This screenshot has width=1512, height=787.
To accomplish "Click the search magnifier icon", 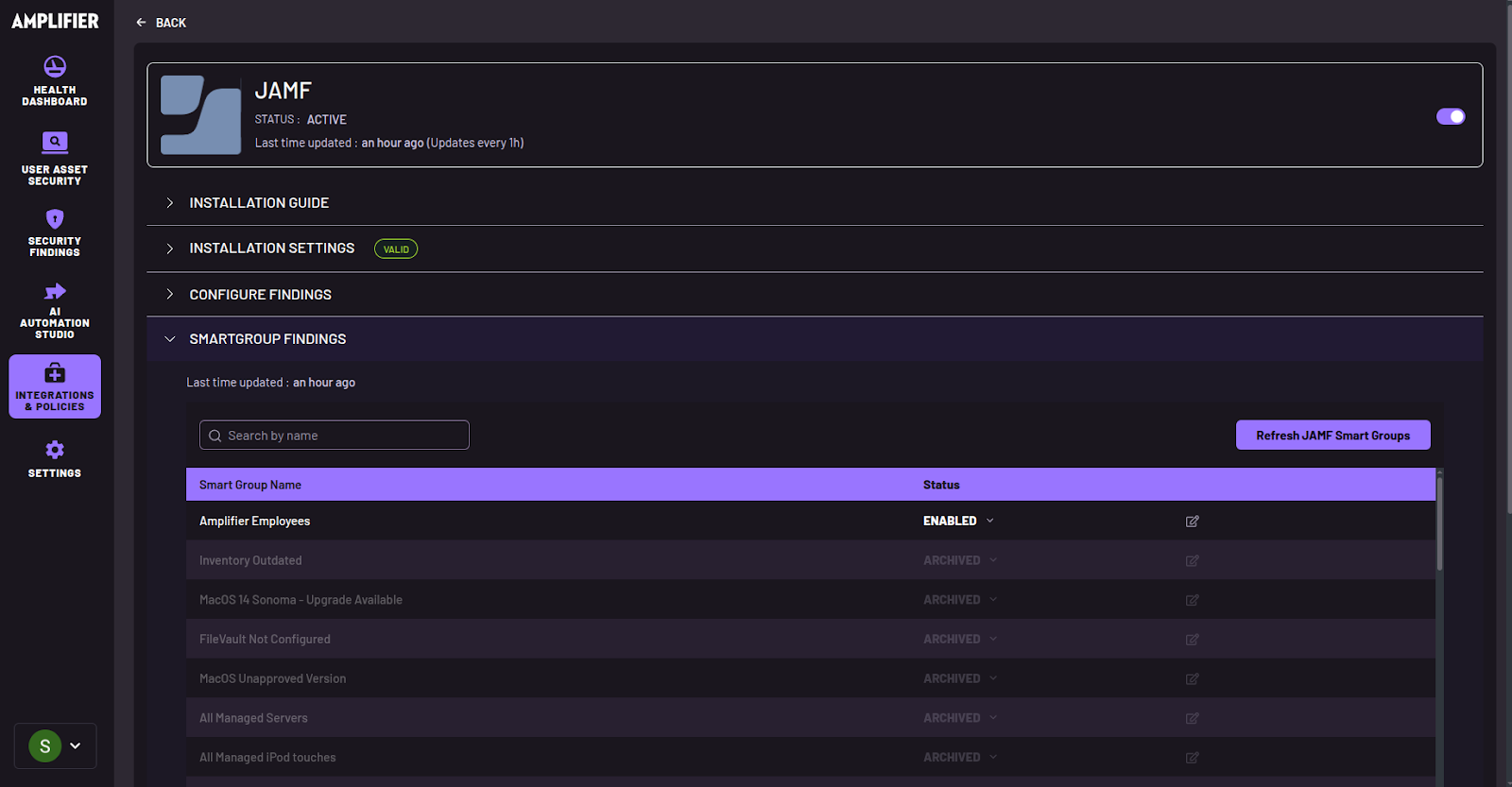I will 215,436.
